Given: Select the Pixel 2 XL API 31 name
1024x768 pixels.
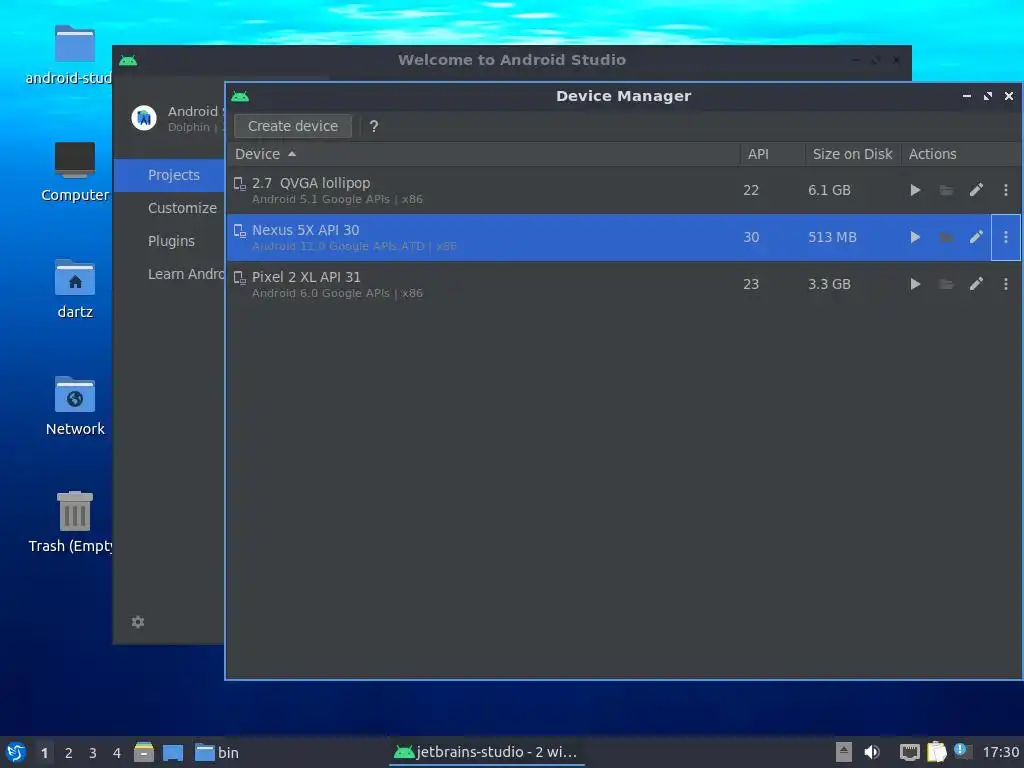Looking at the screenshot, I should pyautogui.click(x=306, y=277).
